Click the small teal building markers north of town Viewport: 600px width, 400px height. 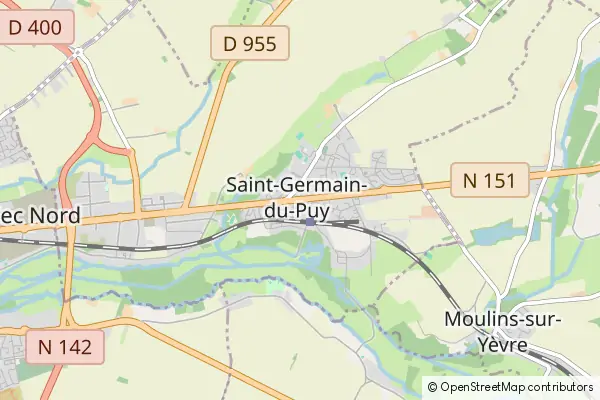pyautogui.click(x=300, y=147)
